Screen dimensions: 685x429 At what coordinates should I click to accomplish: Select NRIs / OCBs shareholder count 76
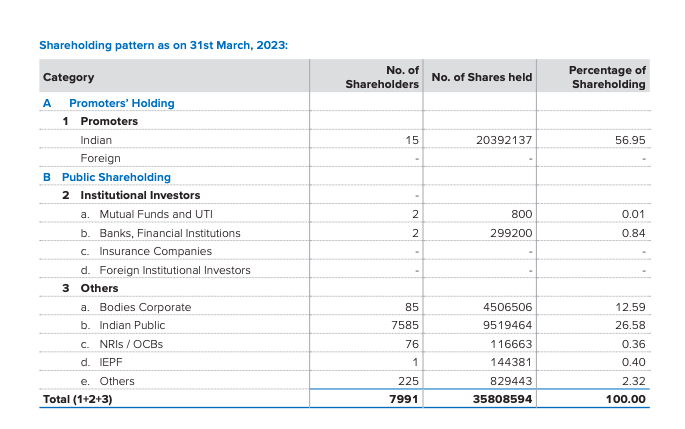[x=412, y=344]
